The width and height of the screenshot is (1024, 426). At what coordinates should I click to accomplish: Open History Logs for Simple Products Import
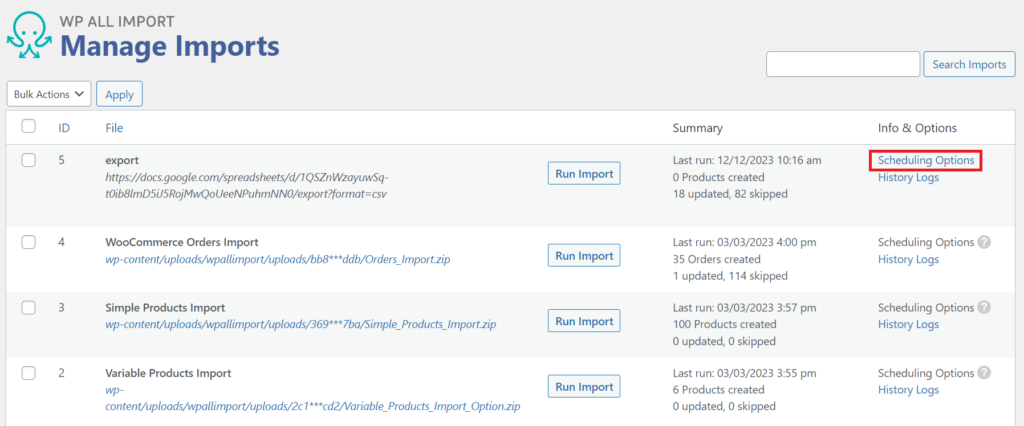908,325
